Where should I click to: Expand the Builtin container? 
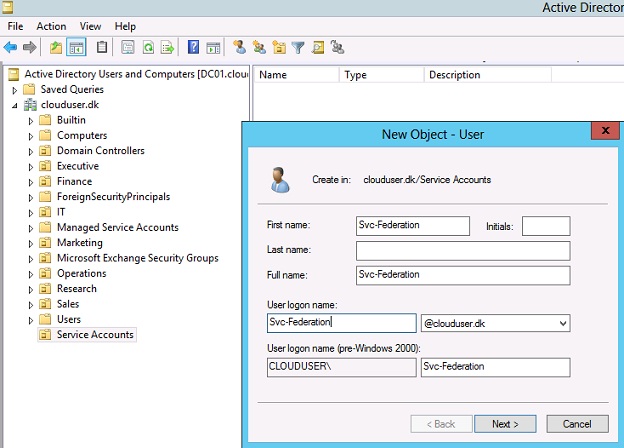[x=31, y=121]
